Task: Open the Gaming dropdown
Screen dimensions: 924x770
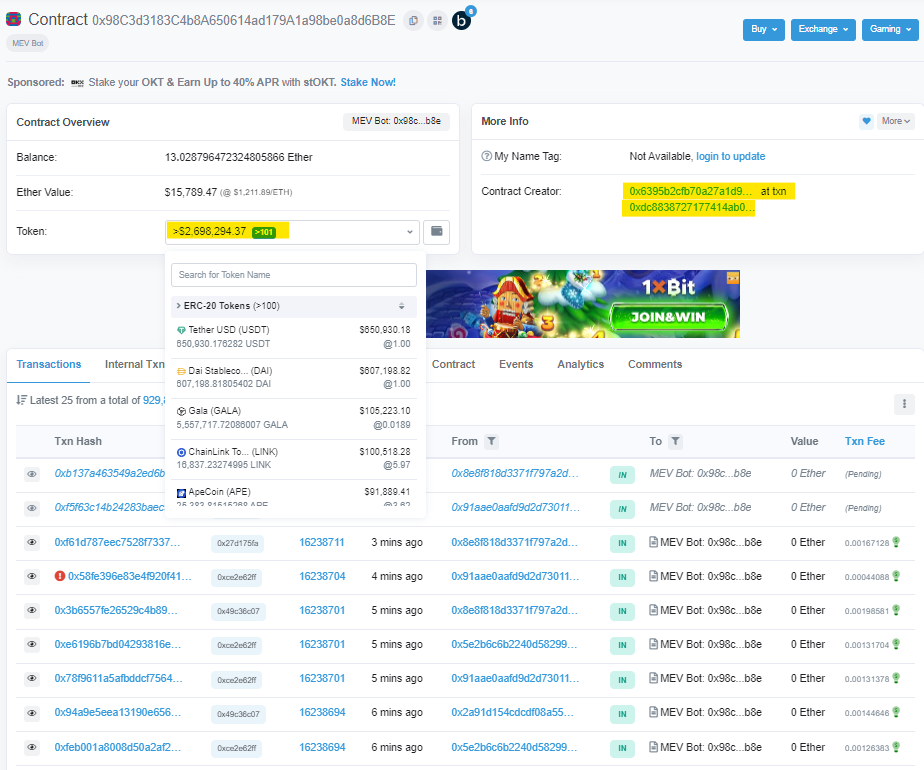Action: tap(890, 29)
